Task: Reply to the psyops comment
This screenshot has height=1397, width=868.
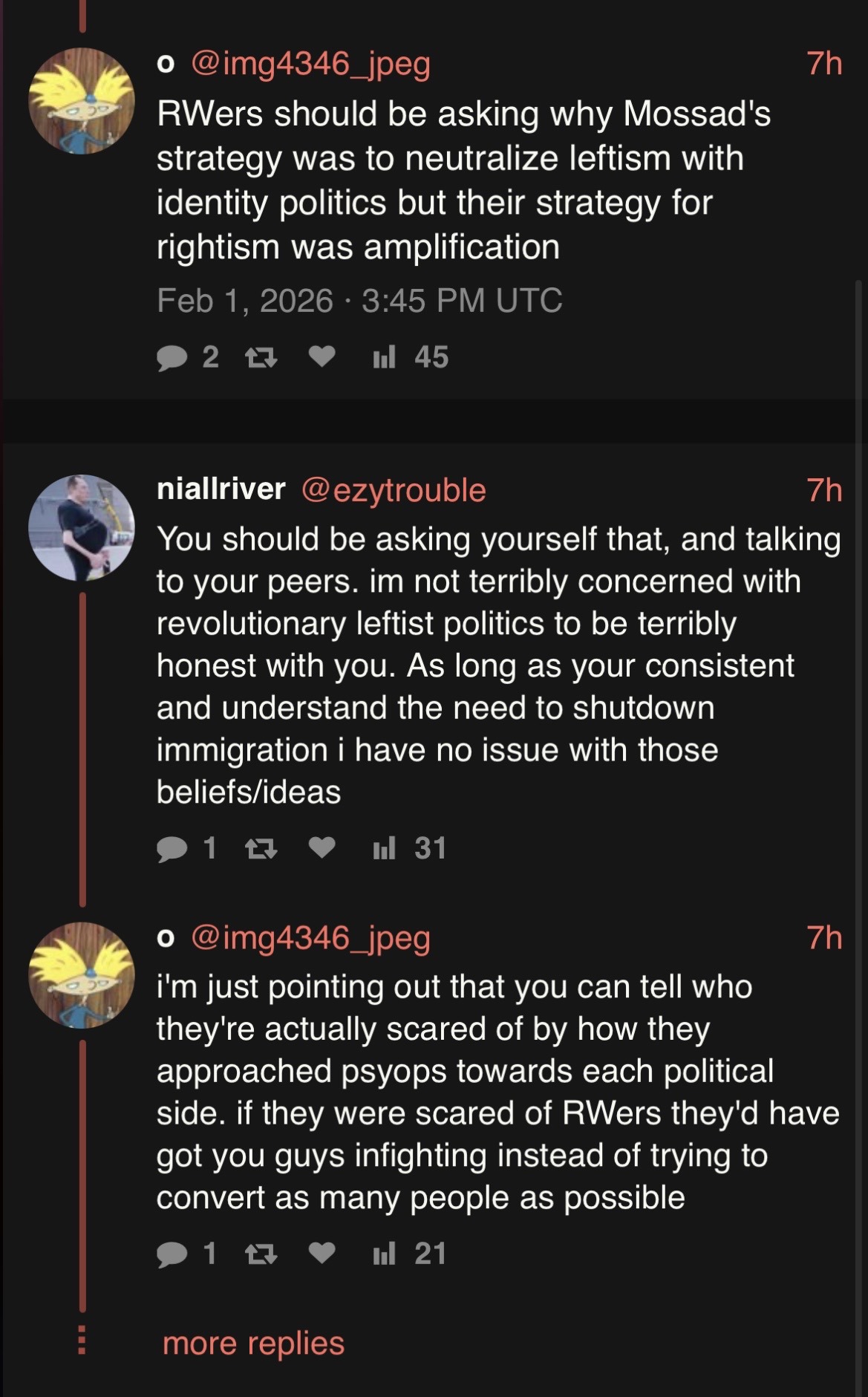Action: (x=172, y=1254)
